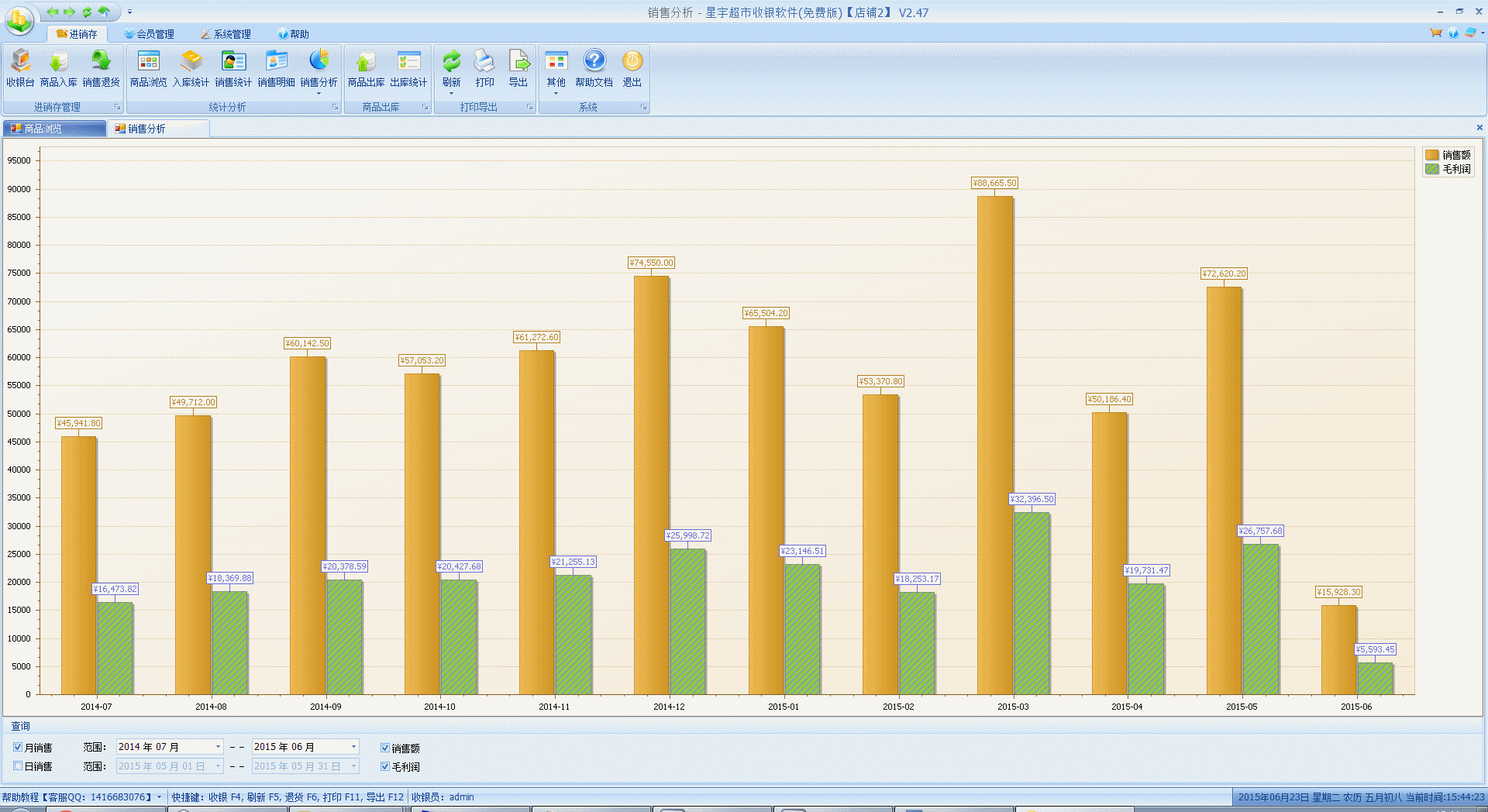Click the 查询 query panel header
The width and height of the screenshot is (1488, 812).
[x=21, y=726]
